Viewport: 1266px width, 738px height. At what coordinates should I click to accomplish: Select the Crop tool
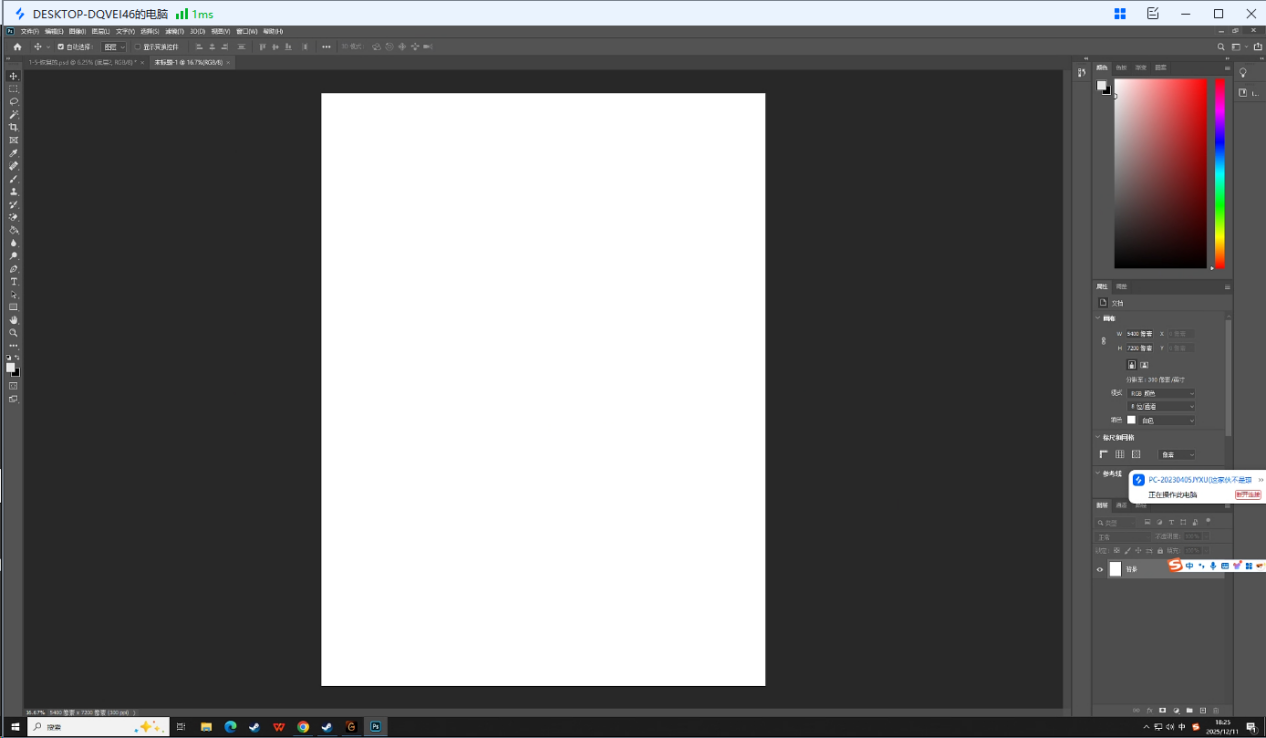14,127
